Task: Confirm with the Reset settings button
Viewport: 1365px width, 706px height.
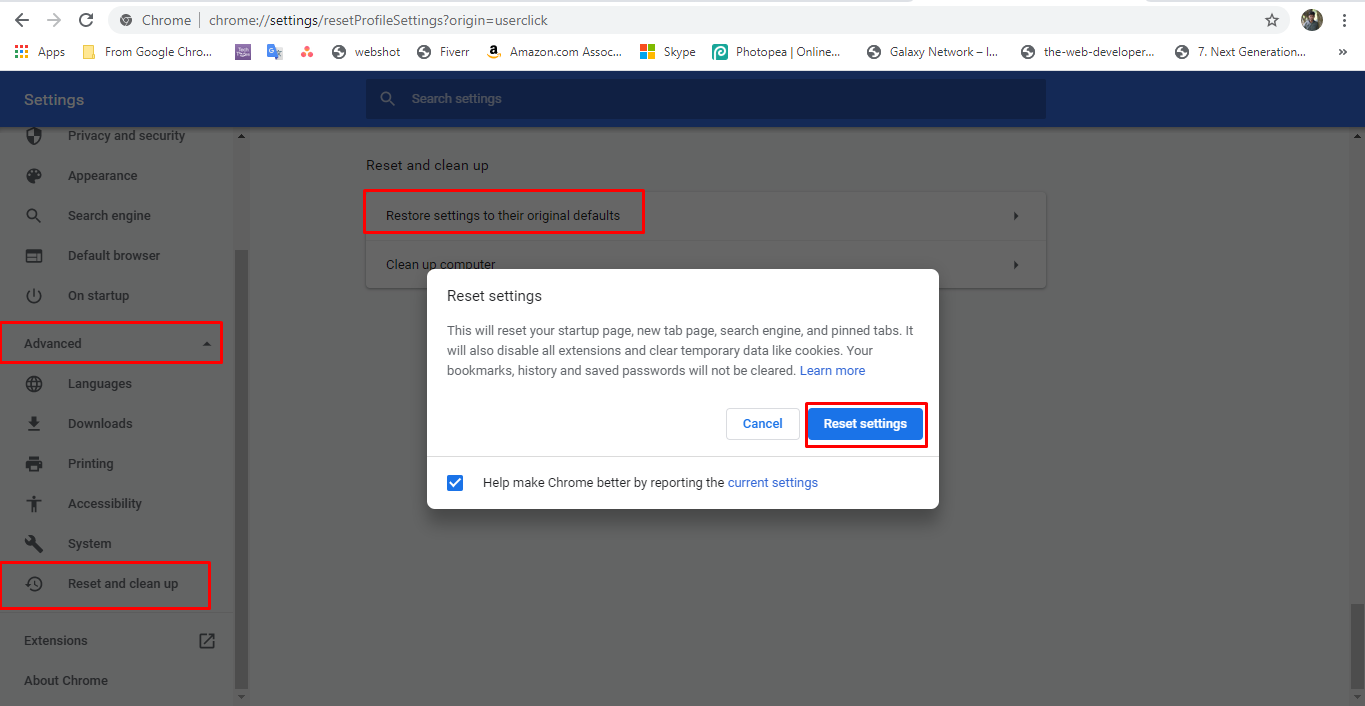Action: click(x=865, y=424)
